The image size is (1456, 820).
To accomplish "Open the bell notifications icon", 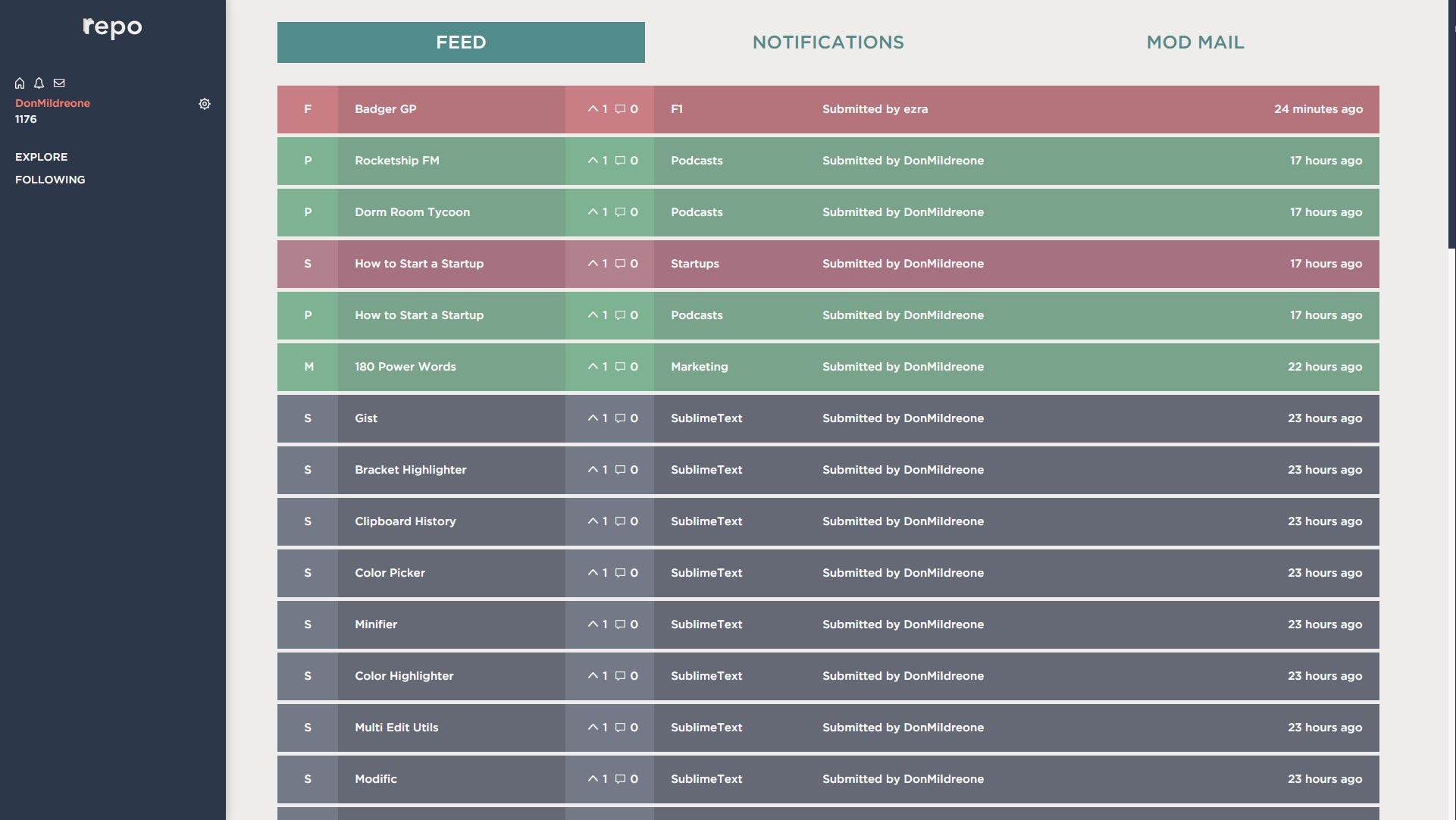I will tap(39, 83).
